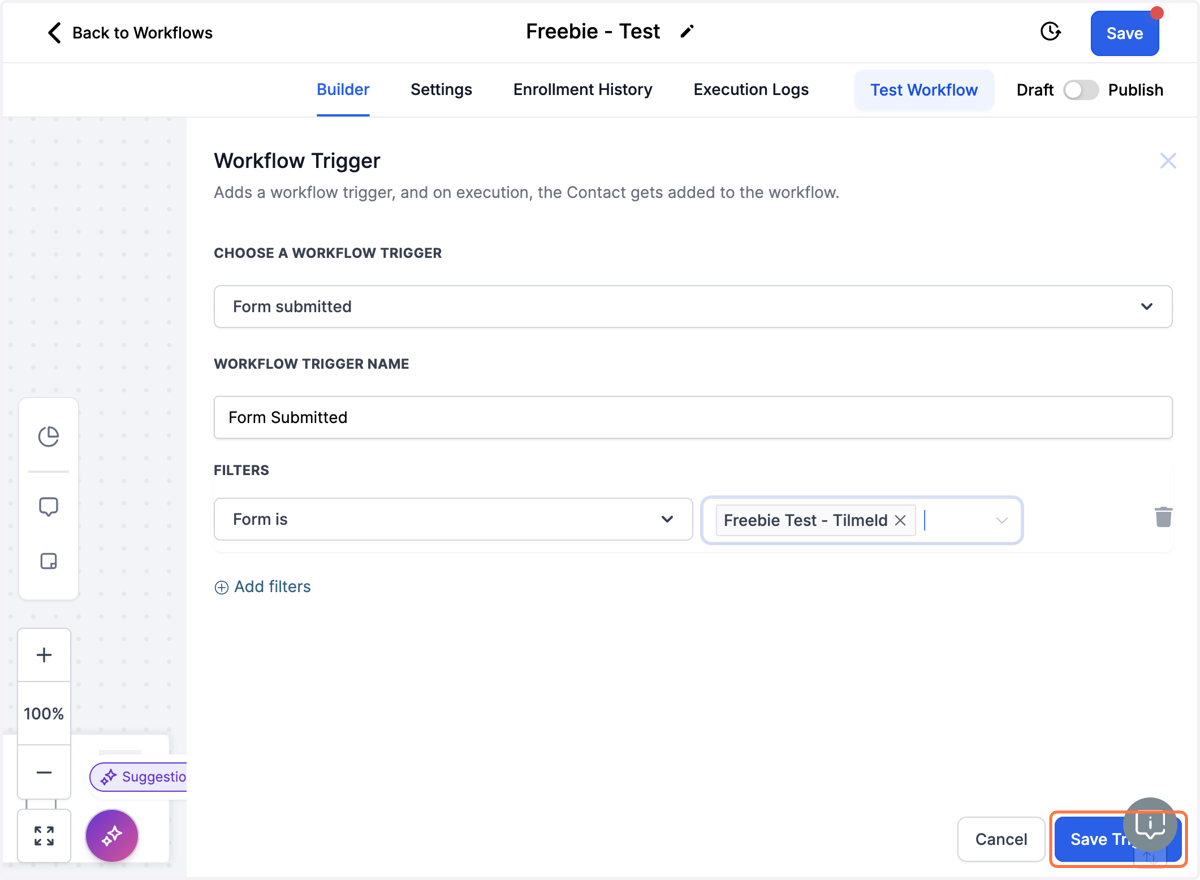The width and height of the screenshot is (1200, 880).
Task: Open the Form is filter dropdown
Action: tap(453, 519)
